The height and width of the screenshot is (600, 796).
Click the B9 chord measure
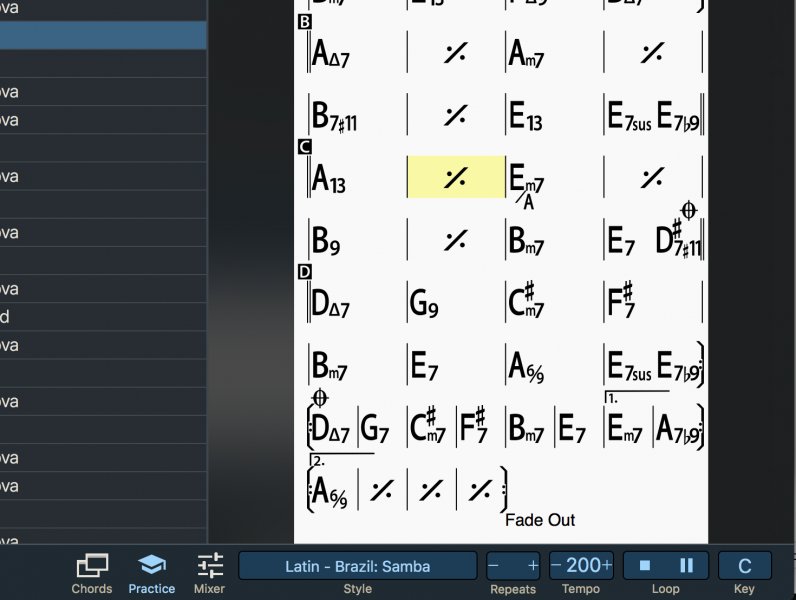[x=325, y=241]
